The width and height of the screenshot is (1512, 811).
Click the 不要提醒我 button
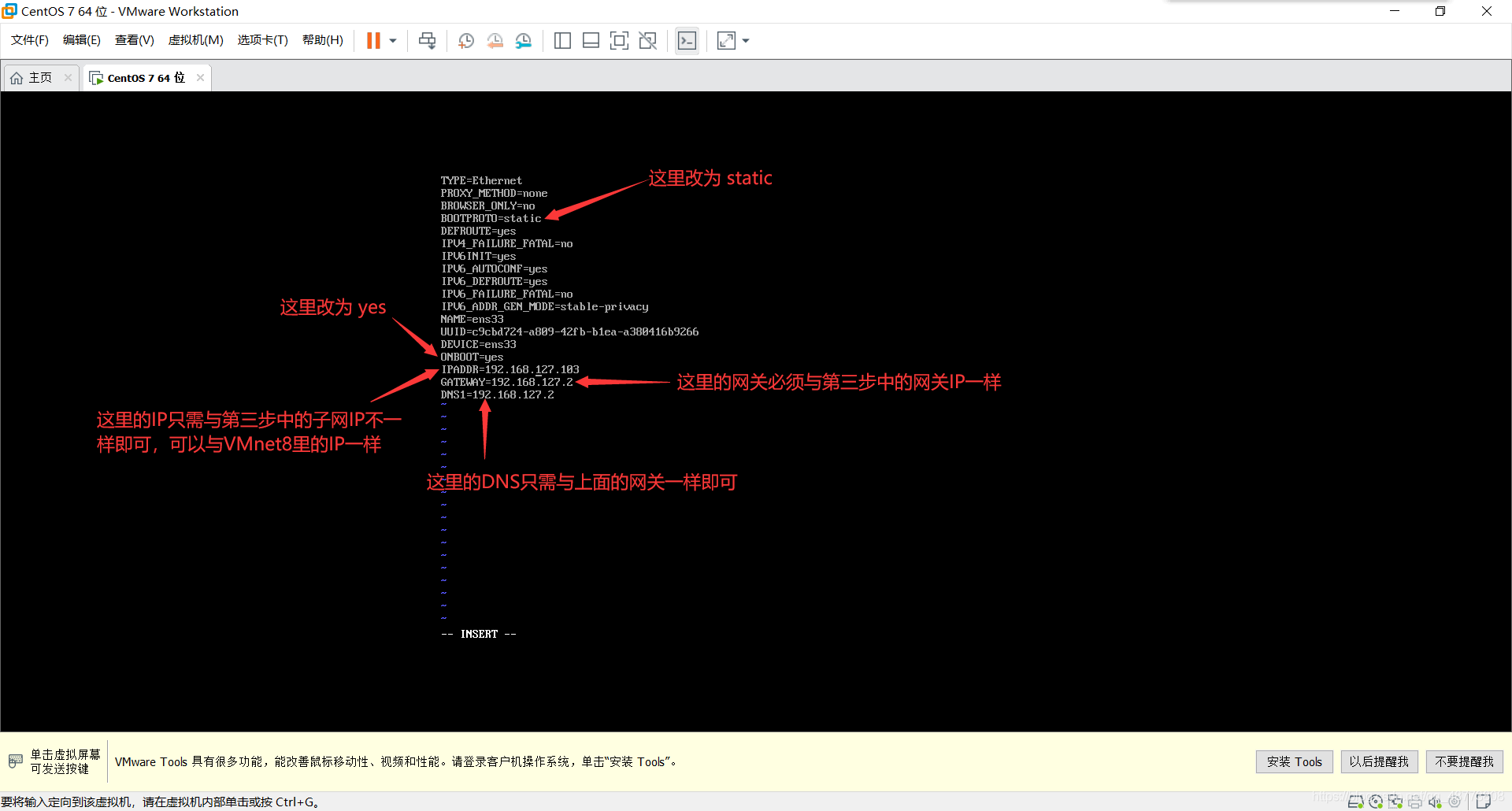[1464, 761]
